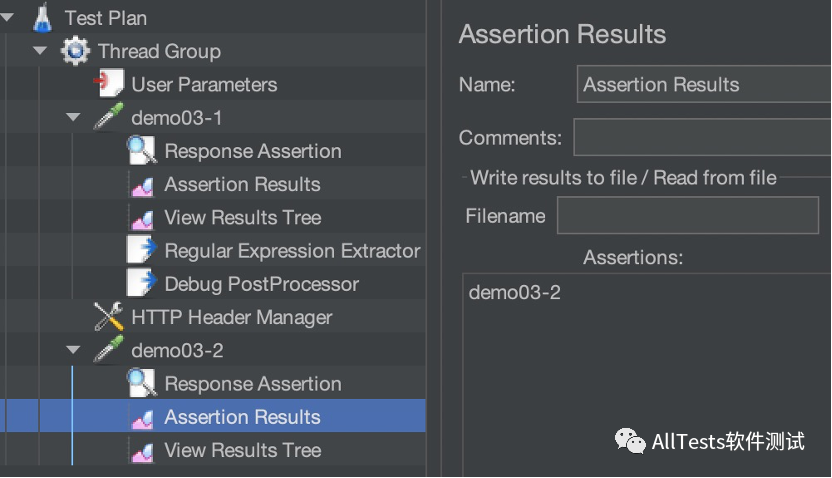Collapse the demo03-1 sampler node
This screenshot has height=478, width=832.
click(73, 118)
